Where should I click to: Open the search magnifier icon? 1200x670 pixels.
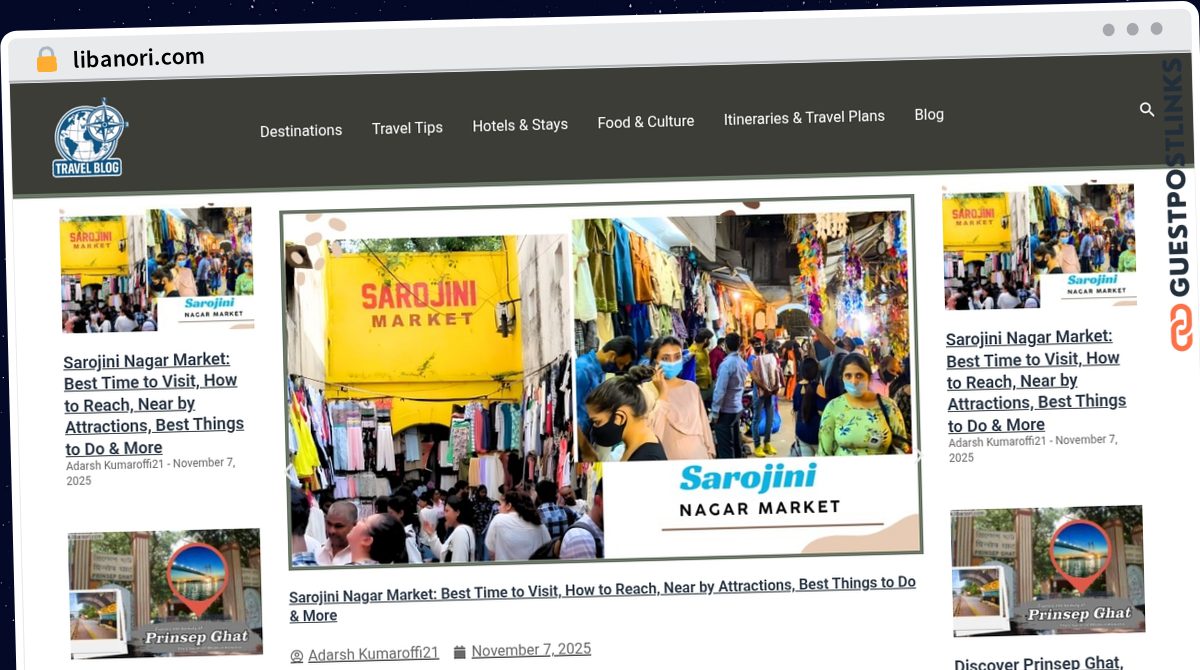click(1147, 109)
